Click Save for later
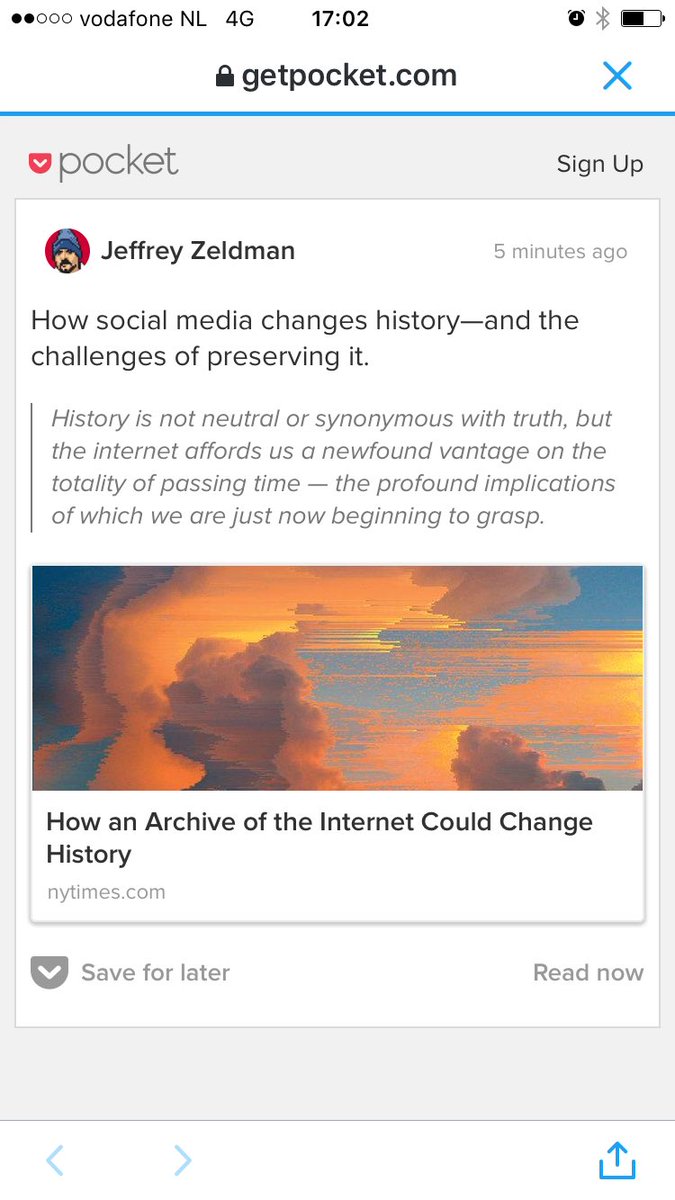The width and height of the screenshot is (675, 1200). (155, 973)
